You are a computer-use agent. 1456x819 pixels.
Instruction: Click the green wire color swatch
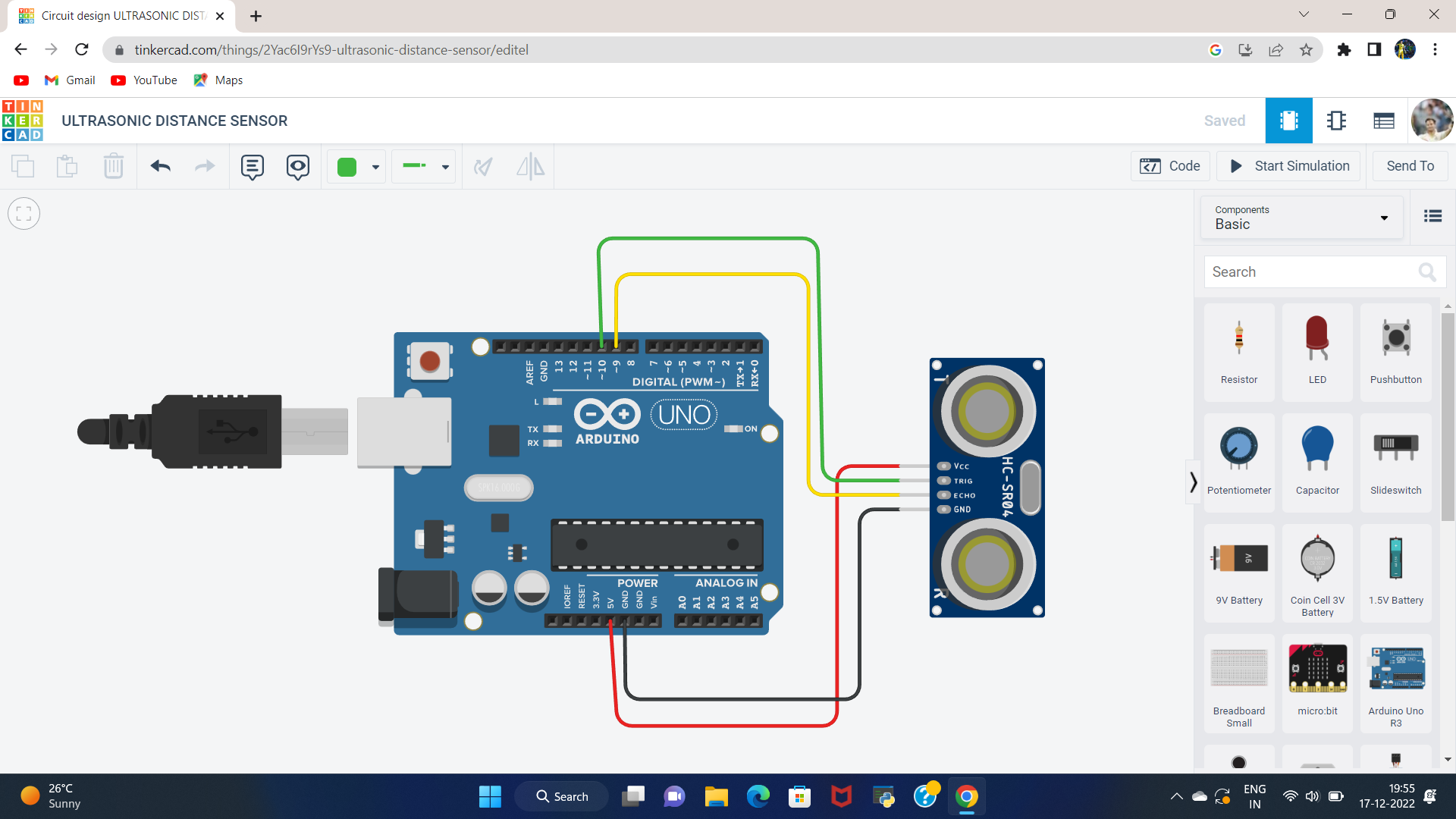click(347, 167)
